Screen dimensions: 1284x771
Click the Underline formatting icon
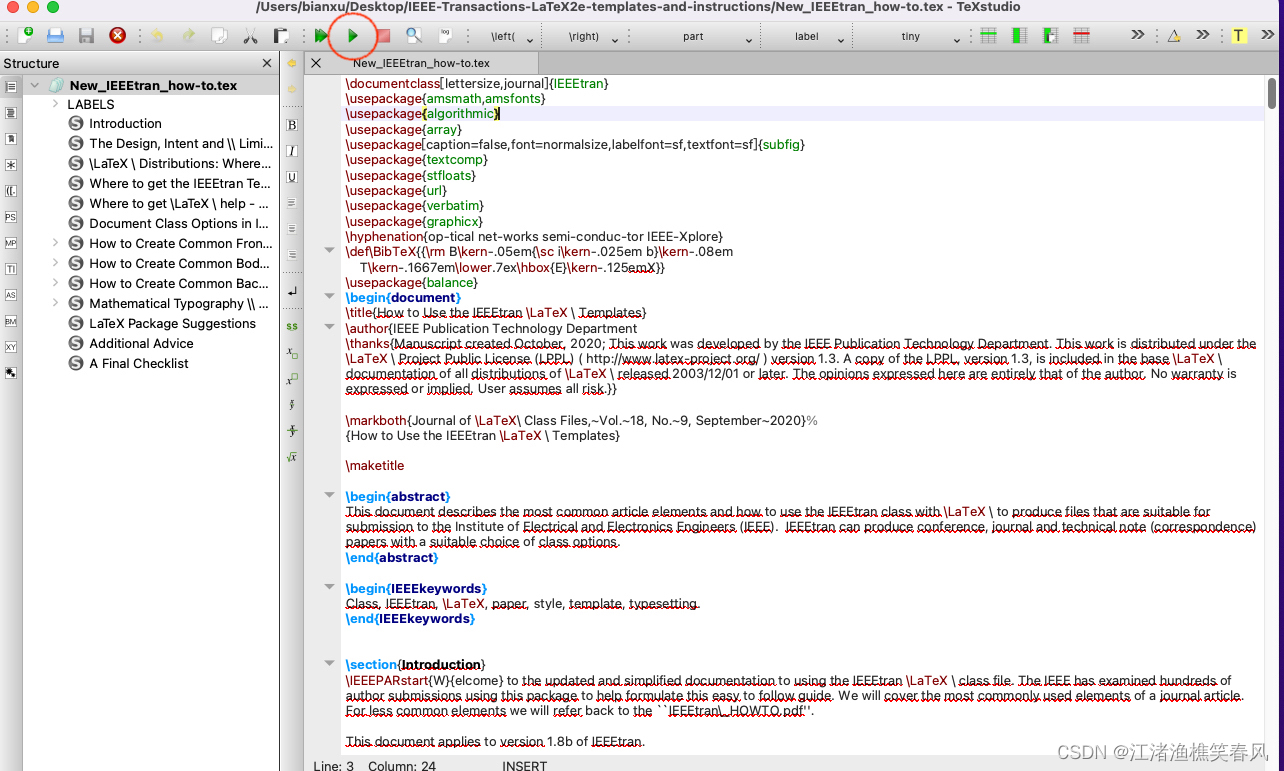click(292, 177)
